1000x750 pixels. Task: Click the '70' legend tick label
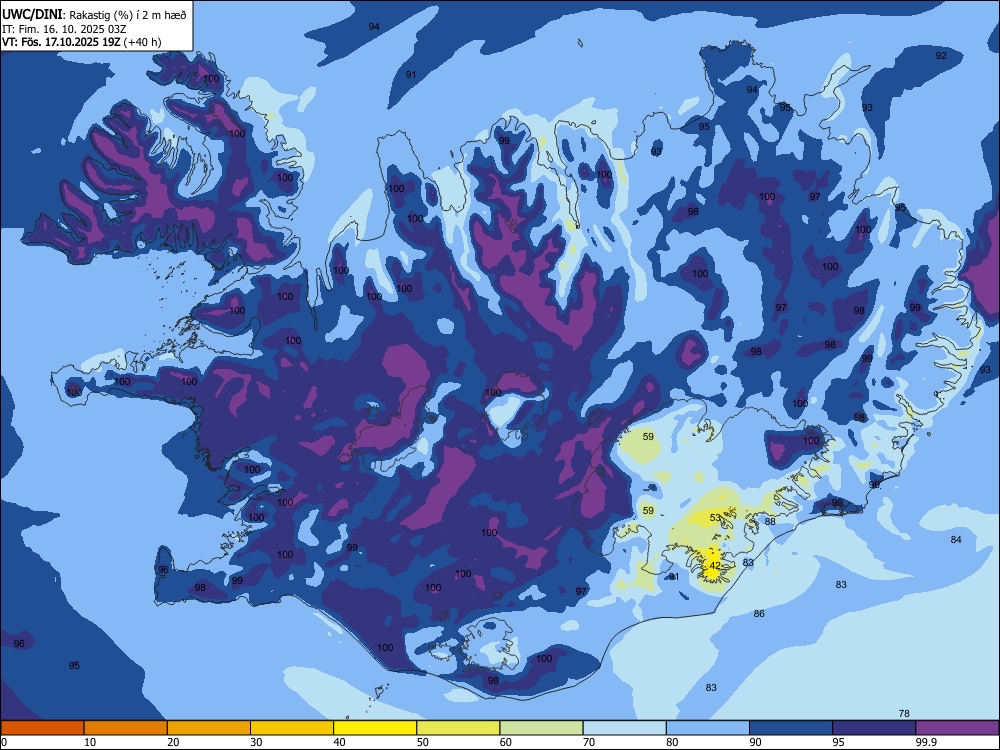(x=589, y=742)
